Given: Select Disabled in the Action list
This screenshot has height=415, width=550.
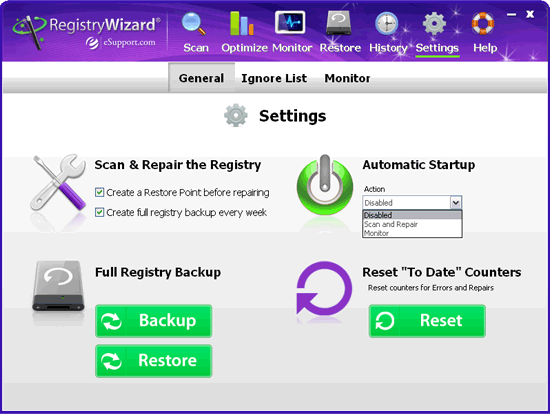Looking at the screenshot, I should point(412,215).
